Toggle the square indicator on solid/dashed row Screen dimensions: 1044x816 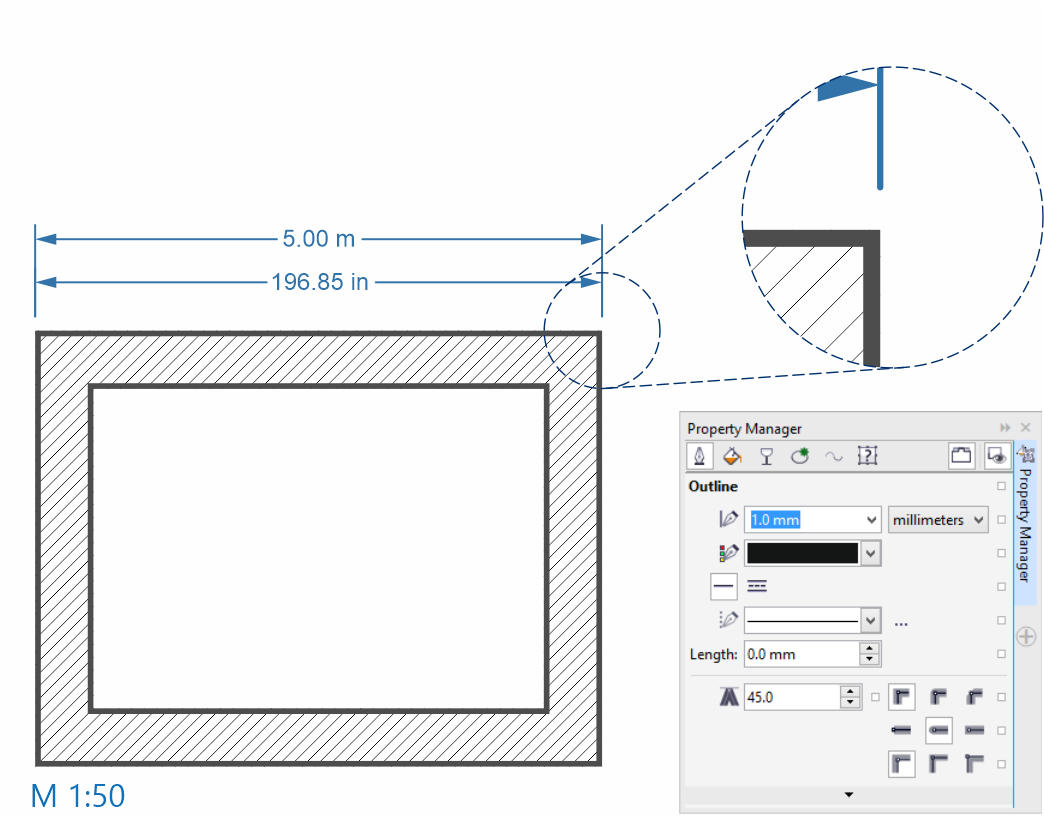coord(1001,586)
